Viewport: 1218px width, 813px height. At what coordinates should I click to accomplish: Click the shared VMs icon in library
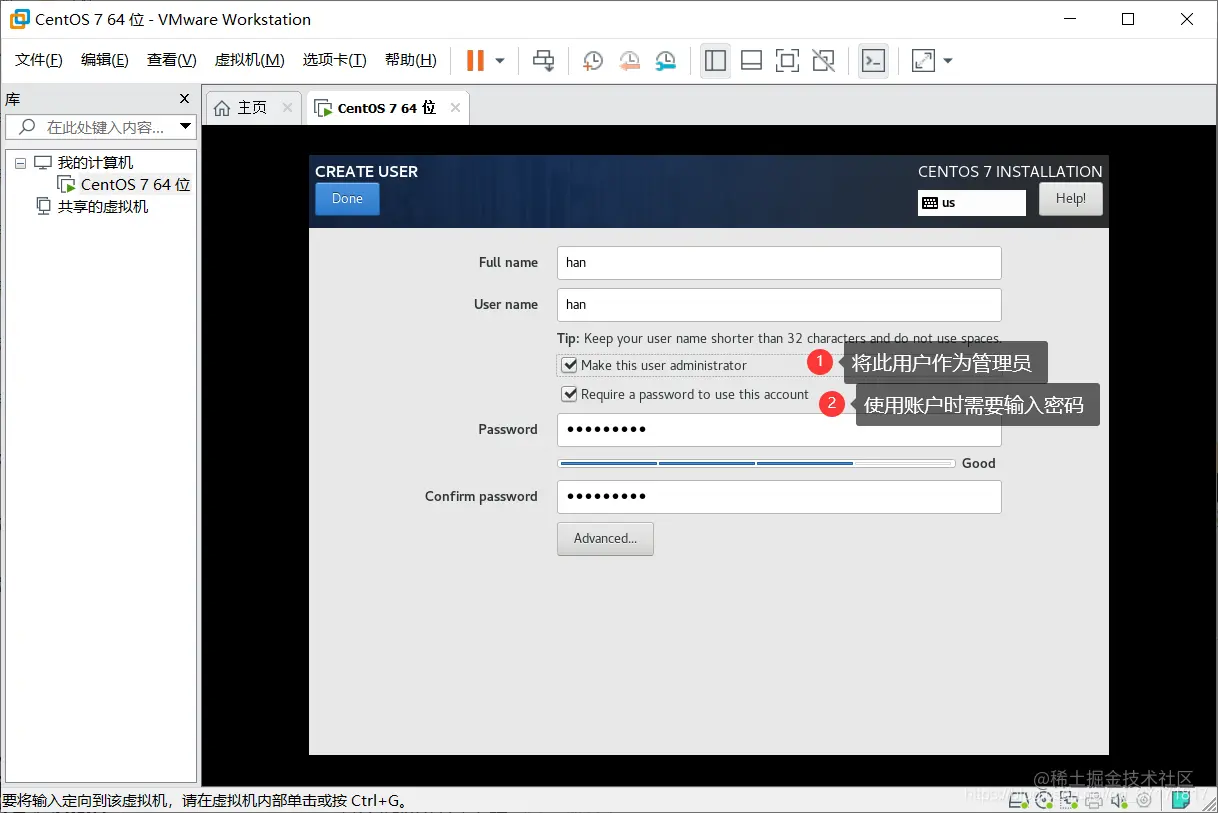tap(43, 206)
